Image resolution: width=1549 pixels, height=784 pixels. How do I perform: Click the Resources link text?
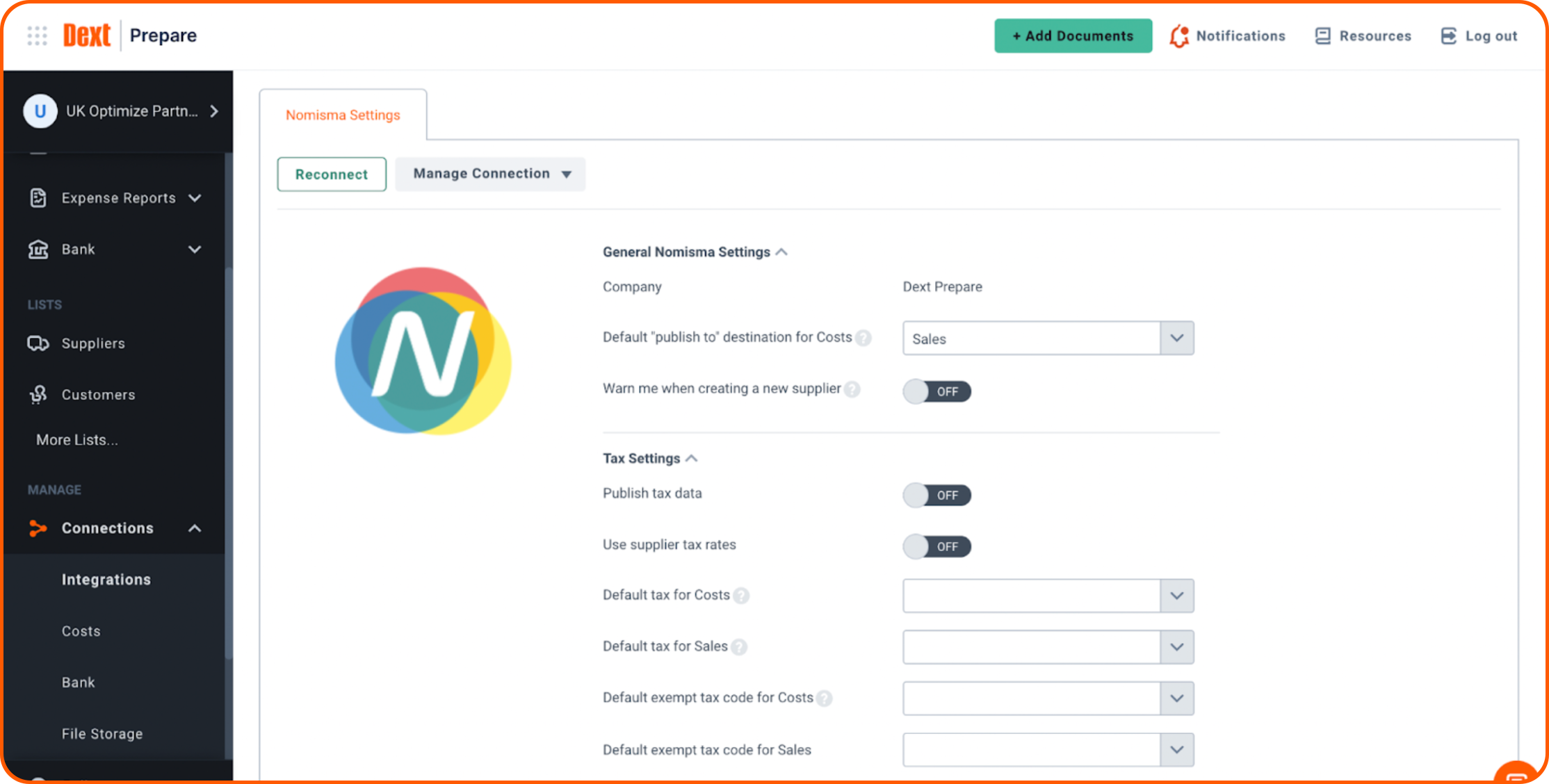(x=1375, y=36)
